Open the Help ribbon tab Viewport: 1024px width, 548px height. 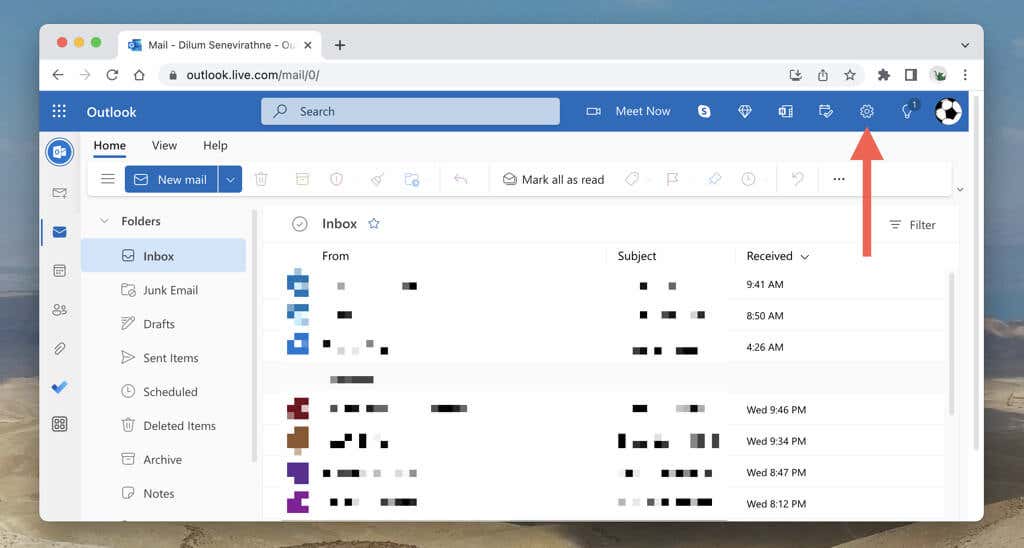tap(215, 146)
